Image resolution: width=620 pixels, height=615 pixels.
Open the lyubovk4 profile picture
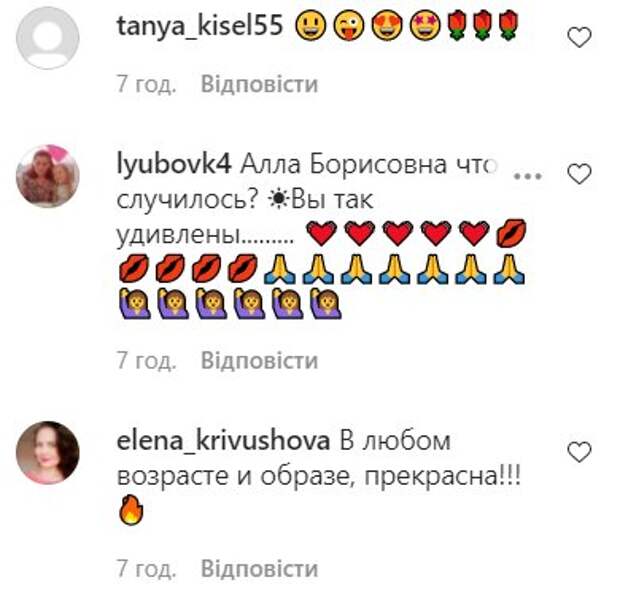[x=47, y=176]
